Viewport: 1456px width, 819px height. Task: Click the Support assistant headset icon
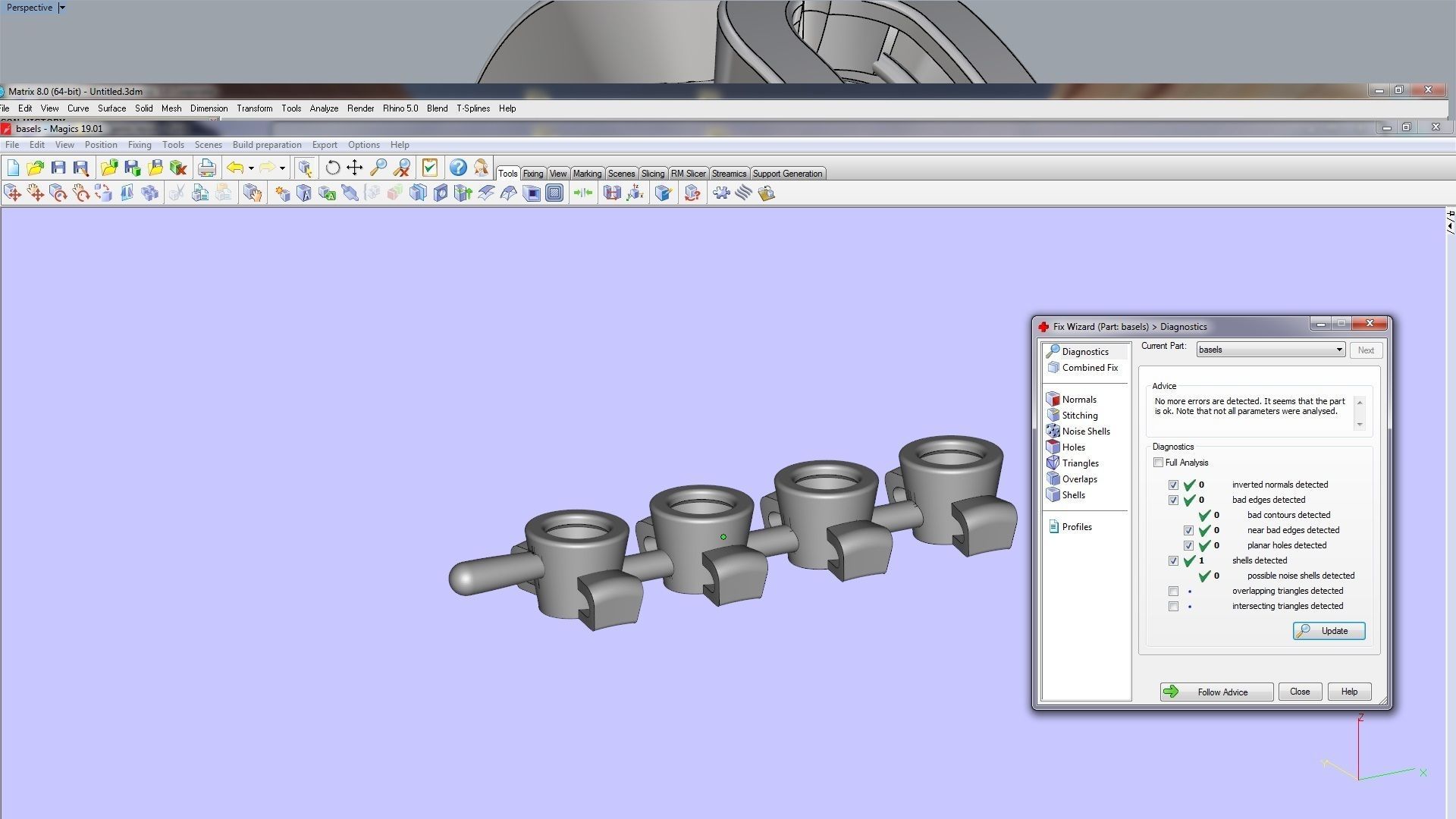pos(481,168)
